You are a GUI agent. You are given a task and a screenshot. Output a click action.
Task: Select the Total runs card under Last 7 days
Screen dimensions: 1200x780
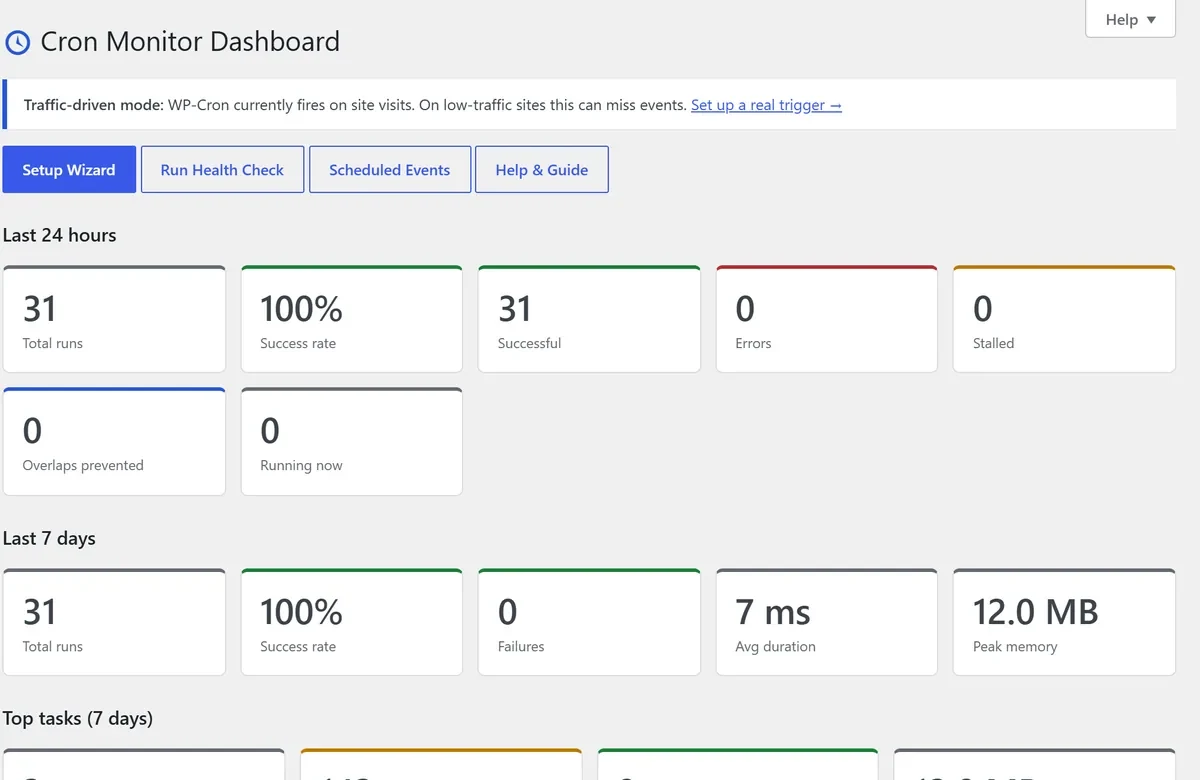tap(114, 622)
